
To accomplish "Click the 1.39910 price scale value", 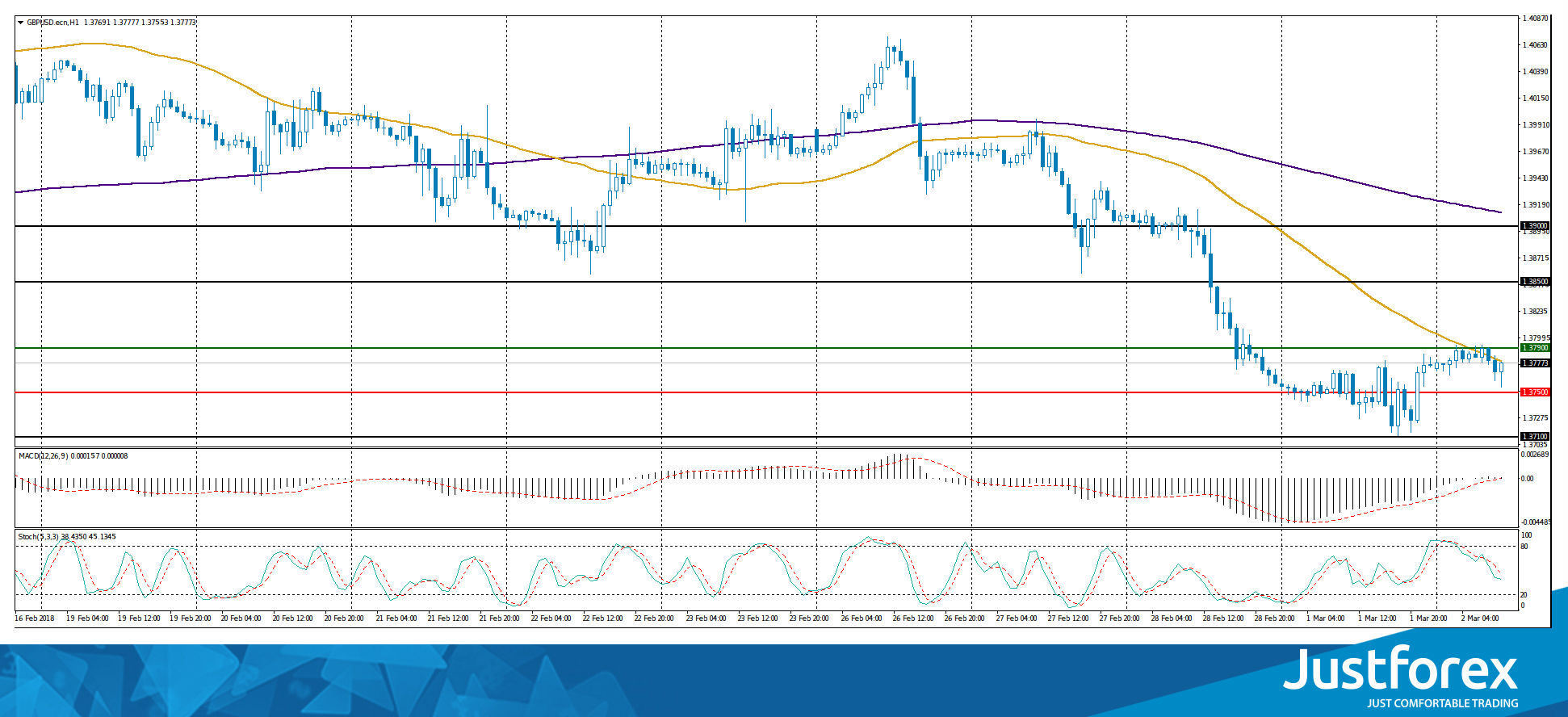I will [1535, 125].
